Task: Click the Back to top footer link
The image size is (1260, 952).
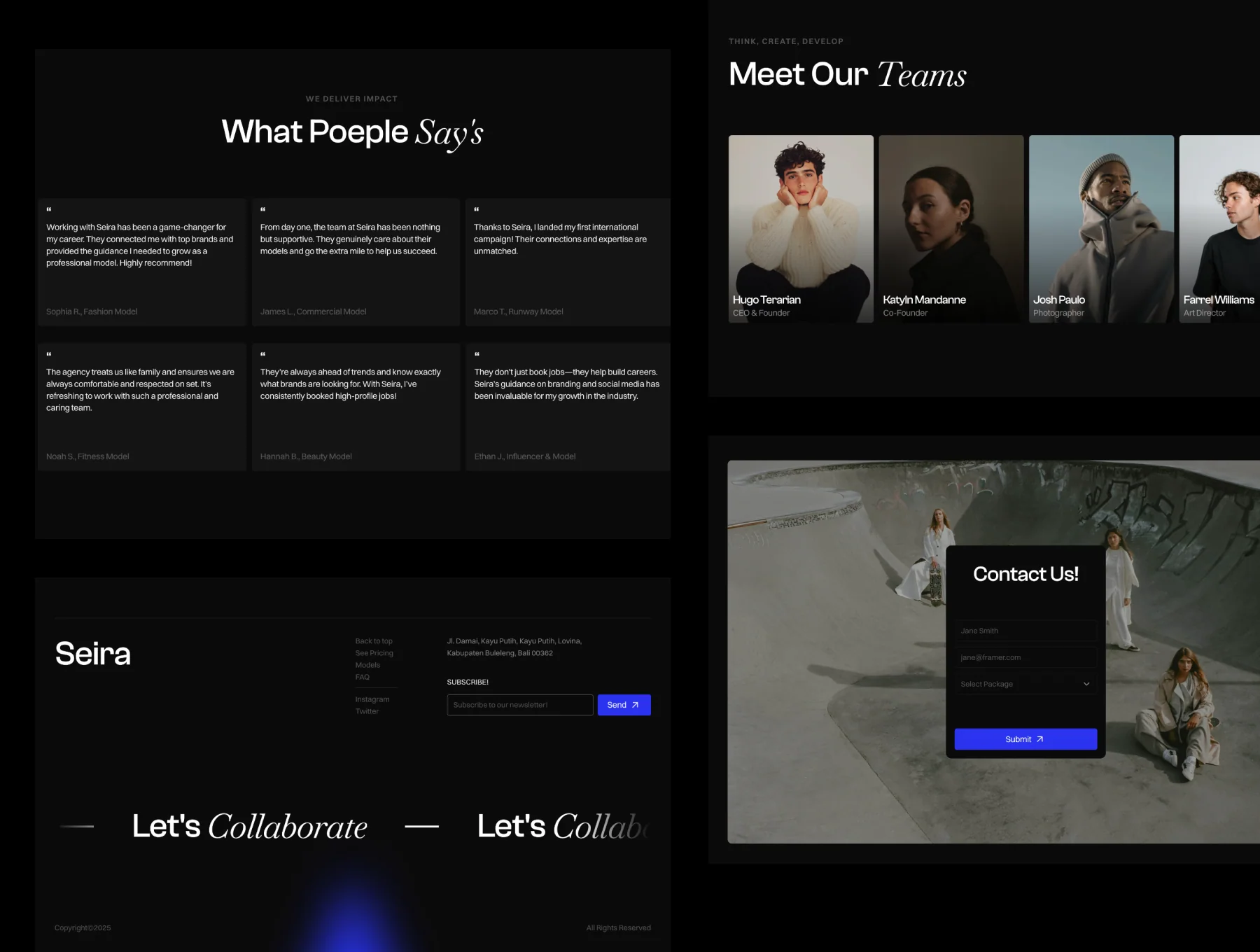Action: (x=374, y=641)
